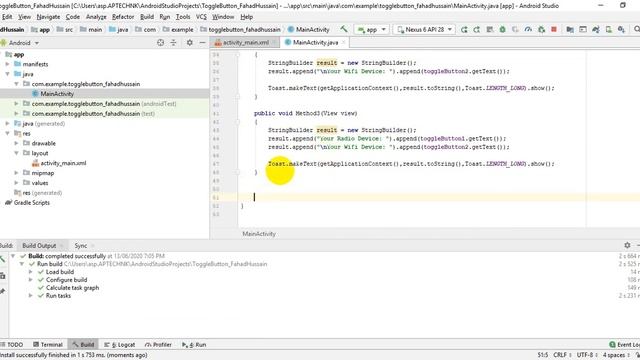Expand the drawable folder
This screenshot has height=360, width=640.
[x=16, y=143]
